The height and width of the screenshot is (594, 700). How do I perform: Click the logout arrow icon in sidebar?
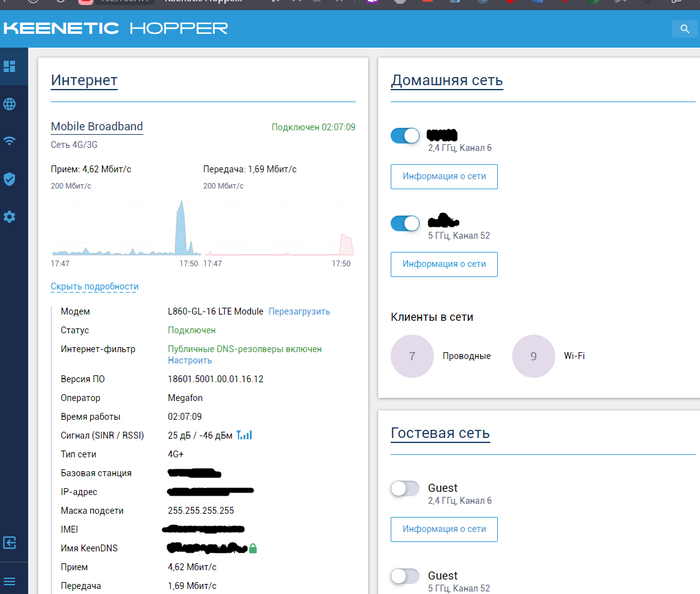tap(9, 543)
